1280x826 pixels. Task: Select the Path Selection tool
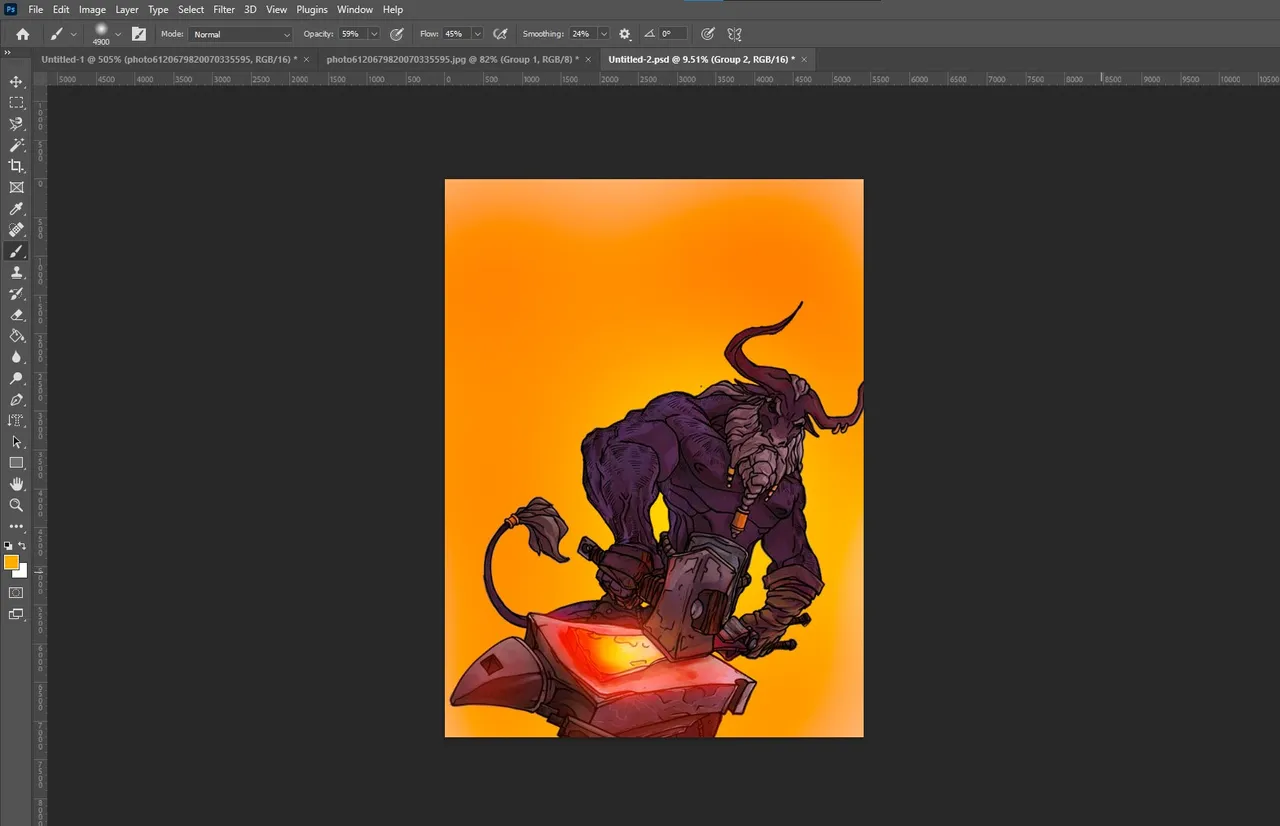click(16, 441)
